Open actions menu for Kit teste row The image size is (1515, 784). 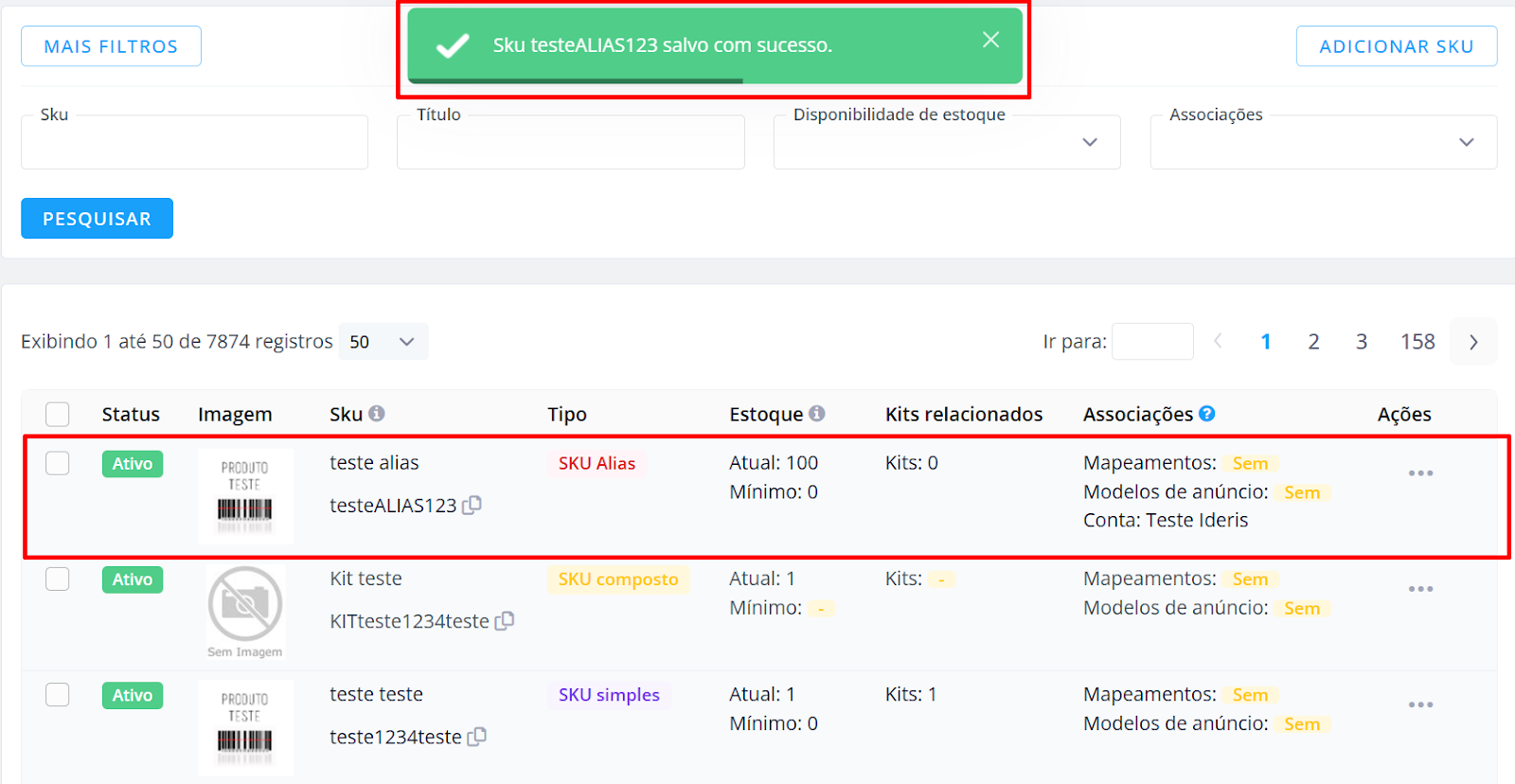point(1420,589)
